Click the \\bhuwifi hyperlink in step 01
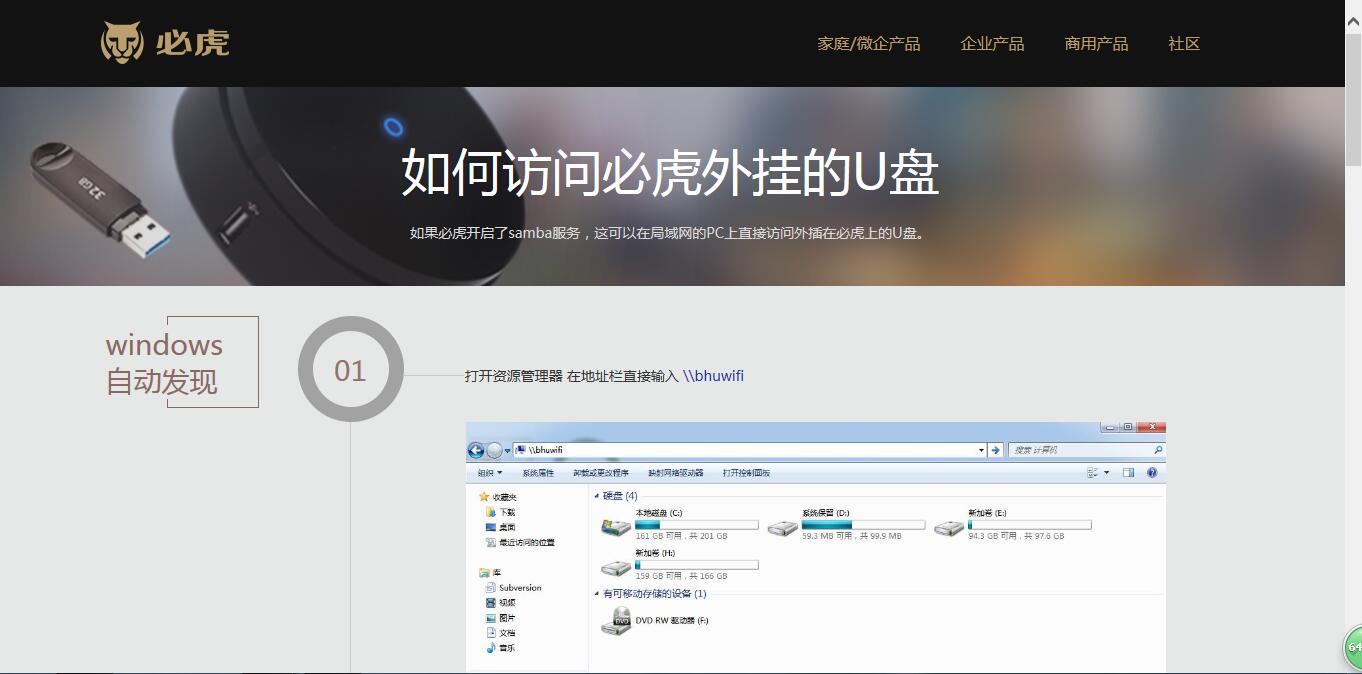Screen dimensions: 1362x674 click(x=713, y=375)
